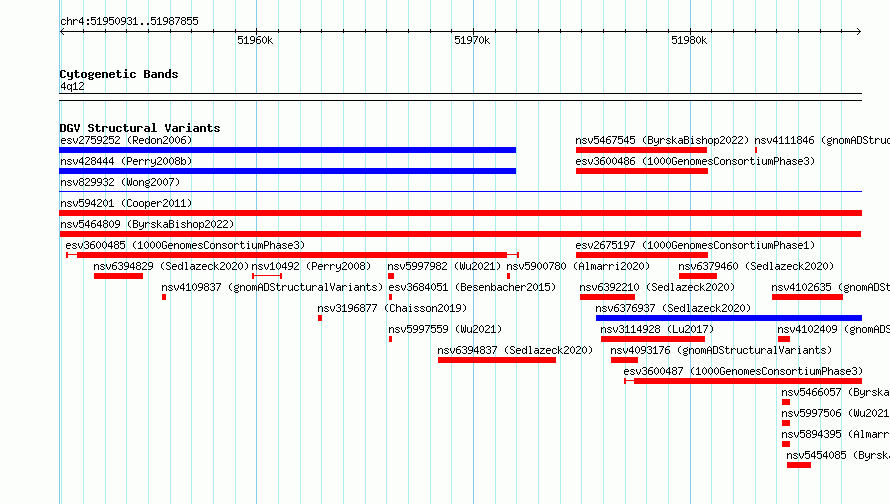Click nsv5997506 (Wu2021) label
Screen dimensions: 890x504
coord(836,413)
